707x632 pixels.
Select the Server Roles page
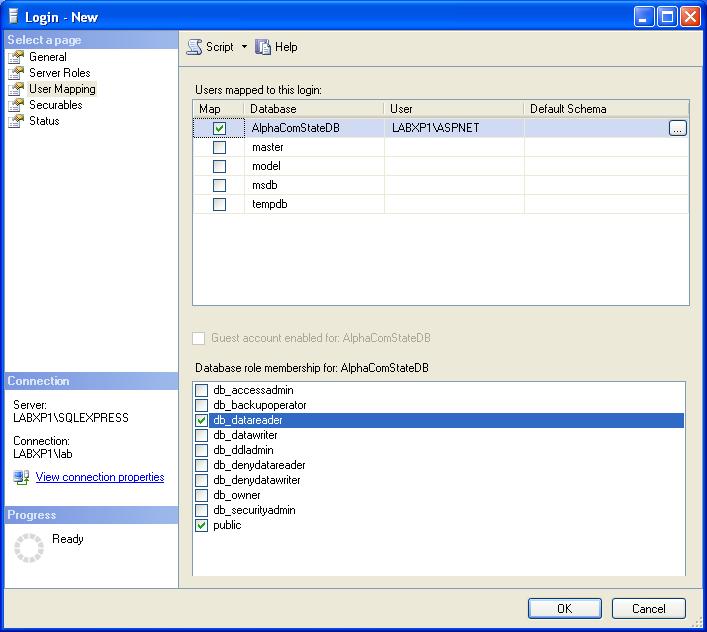(x=60, y=73)
